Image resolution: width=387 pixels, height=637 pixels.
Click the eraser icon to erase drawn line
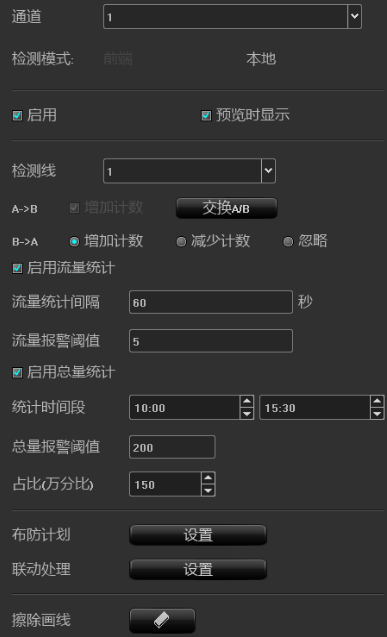click(162, 620)
